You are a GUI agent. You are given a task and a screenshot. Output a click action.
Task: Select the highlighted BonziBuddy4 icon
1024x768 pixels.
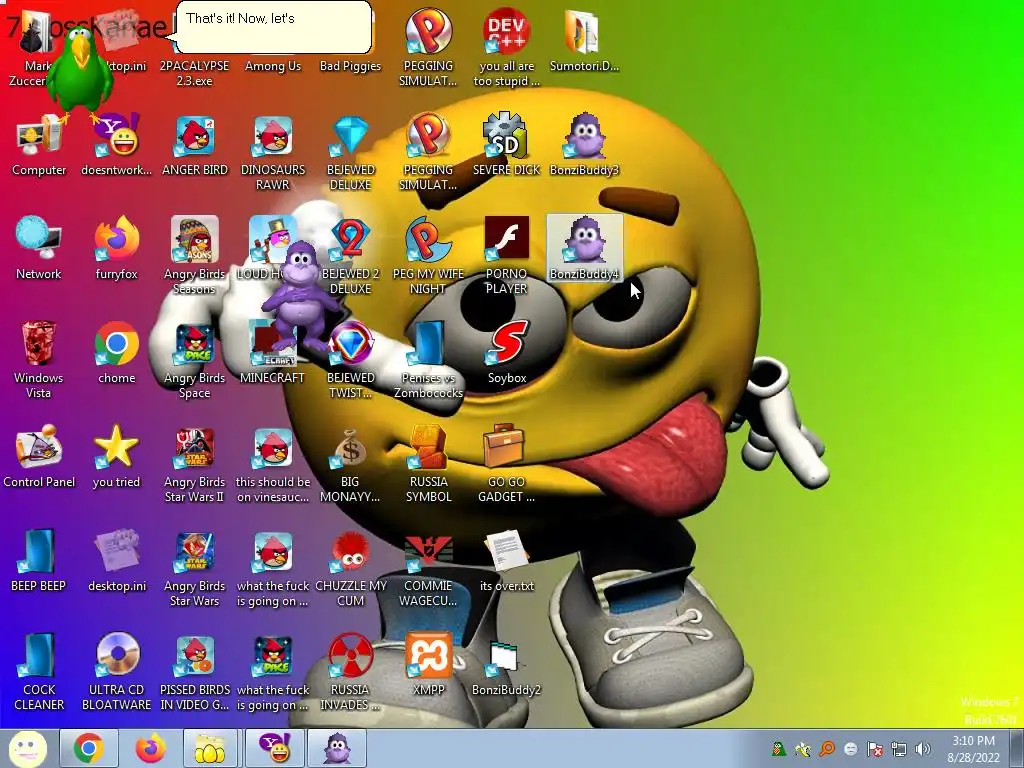(584, 248)
